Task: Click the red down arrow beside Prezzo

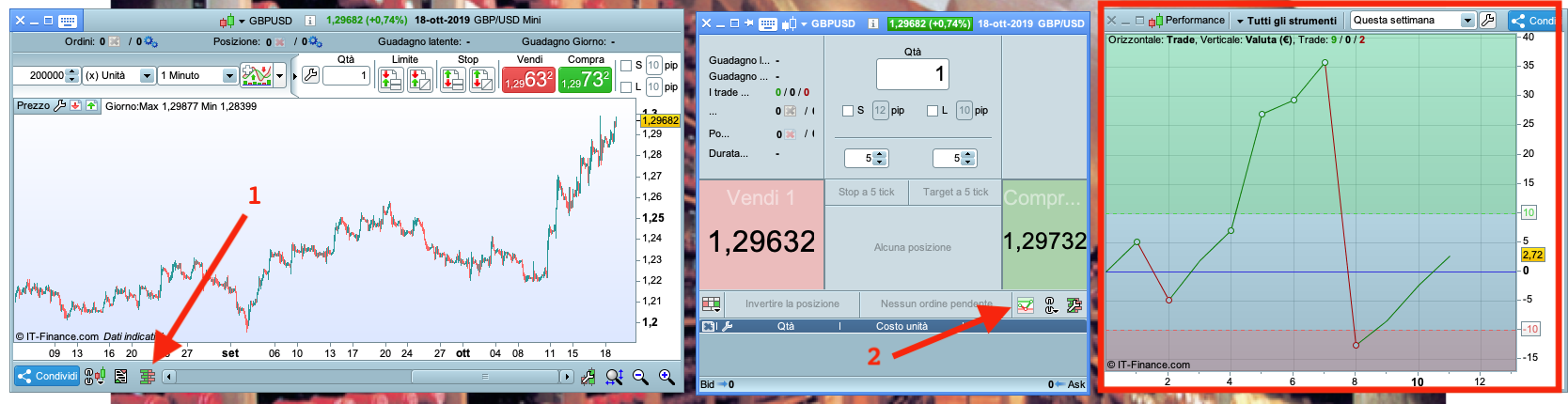Action: coord(76,105)
